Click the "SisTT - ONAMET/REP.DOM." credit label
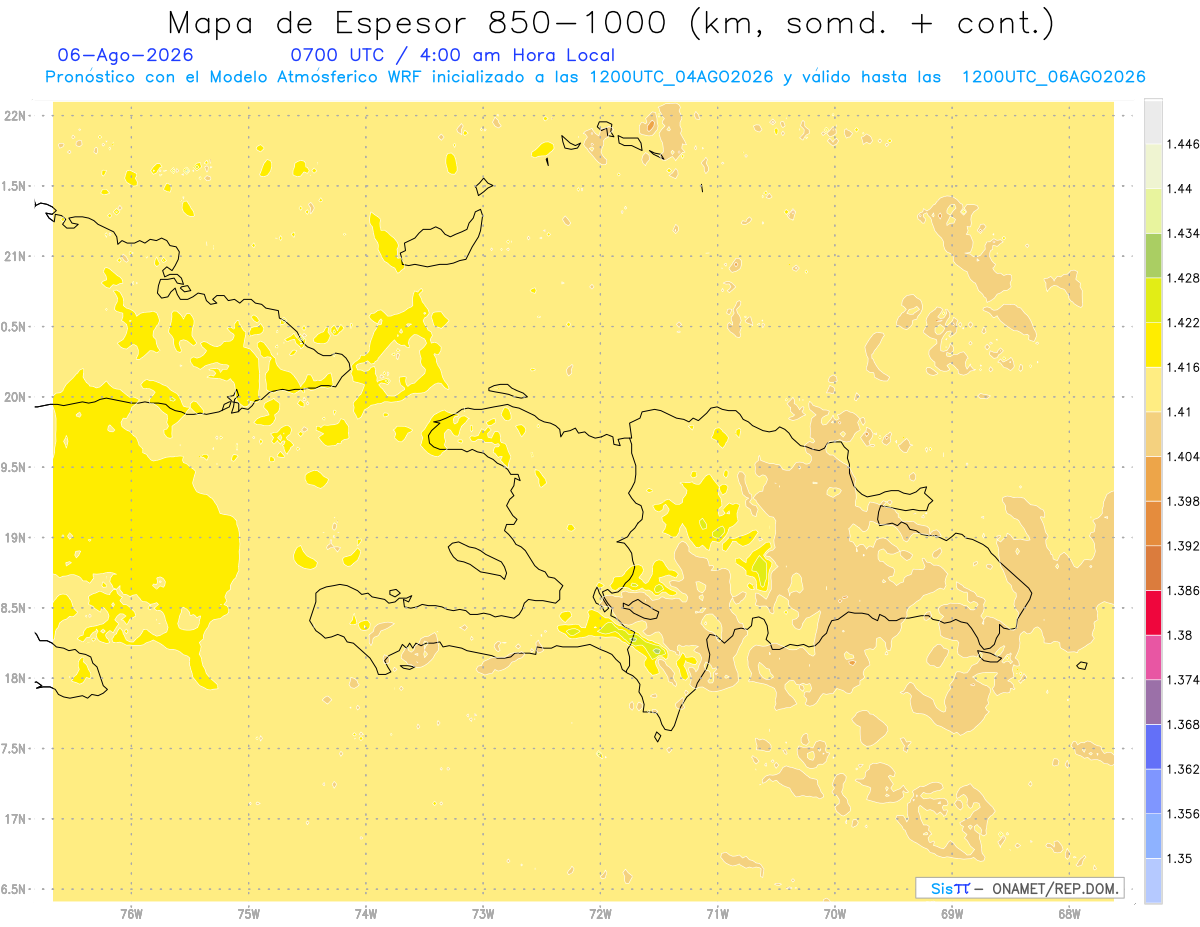 point(1019,888)
